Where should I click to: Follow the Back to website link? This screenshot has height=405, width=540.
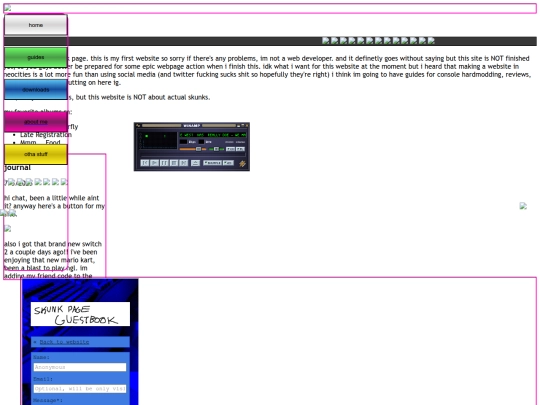point(64,342)
